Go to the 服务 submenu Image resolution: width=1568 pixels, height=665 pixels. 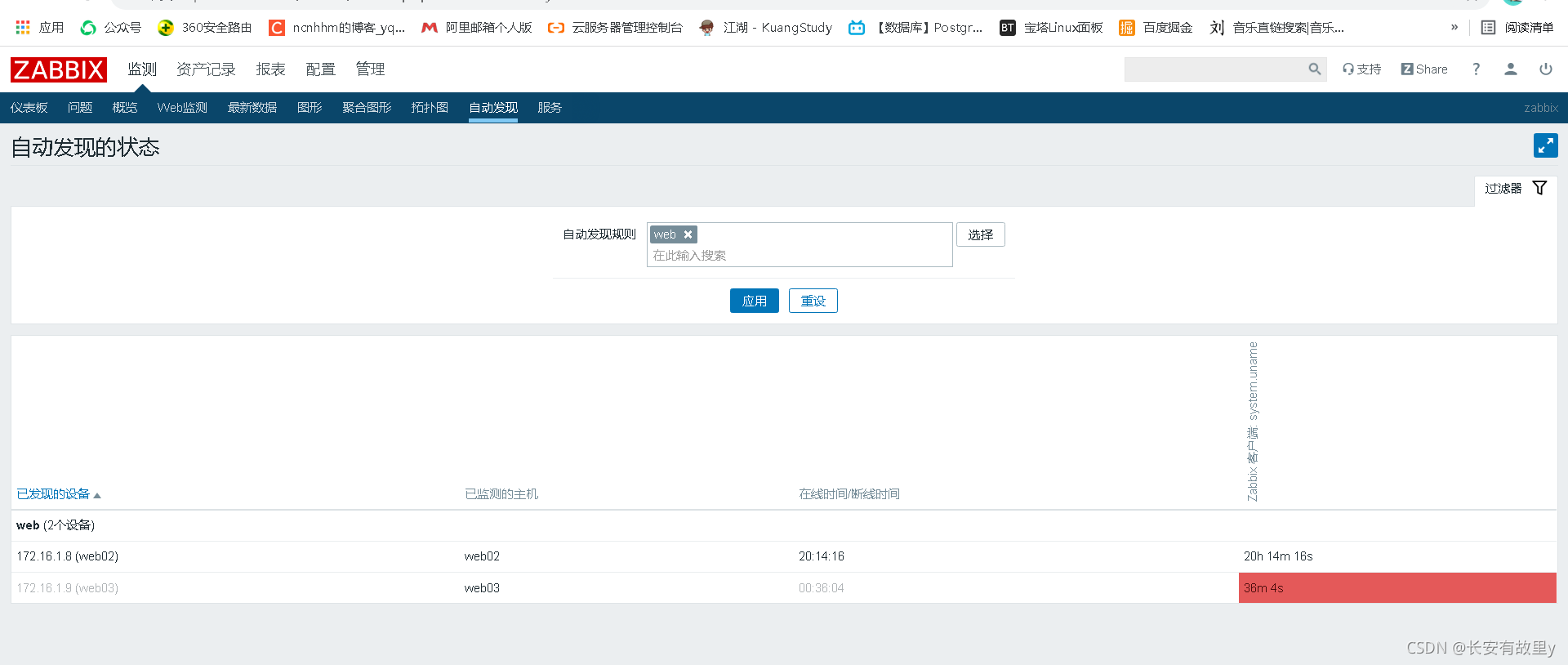(x=550, y=108)
